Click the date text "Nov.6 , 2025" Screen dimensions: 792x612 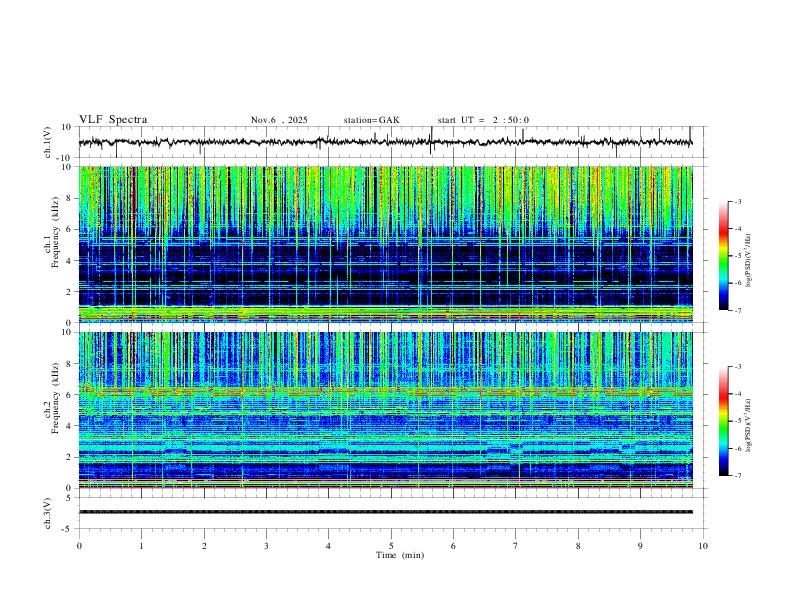279,120
